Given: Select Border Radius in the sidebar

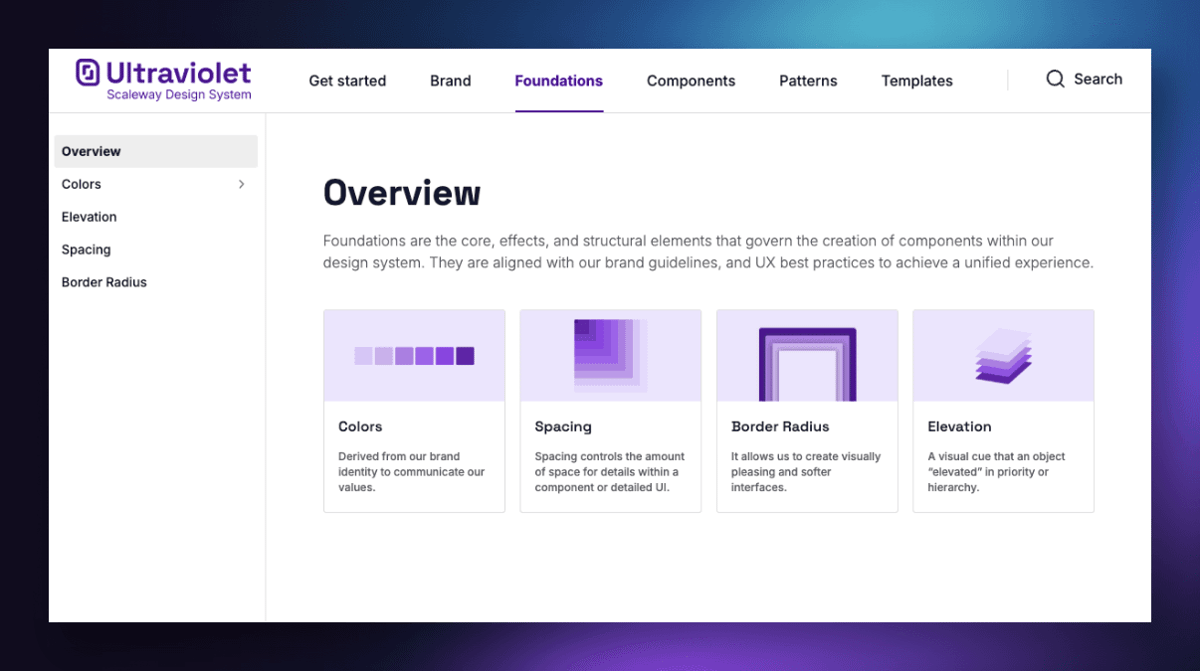Looking at the screenshot, I should point(104,282).
